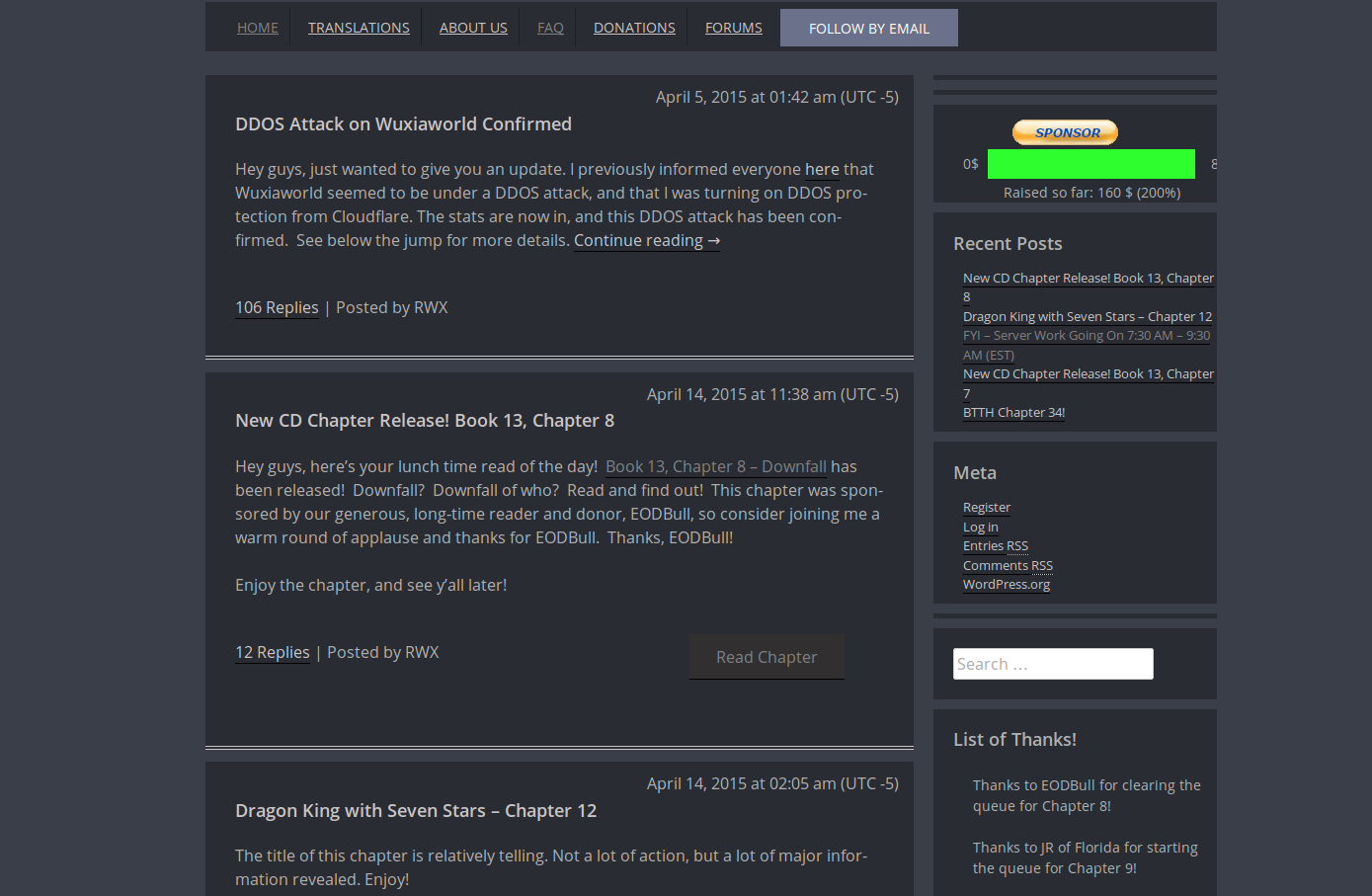Screen dimensions: 1372x896
Task: View the 12 Replies comments link
Action: point(273,652)
